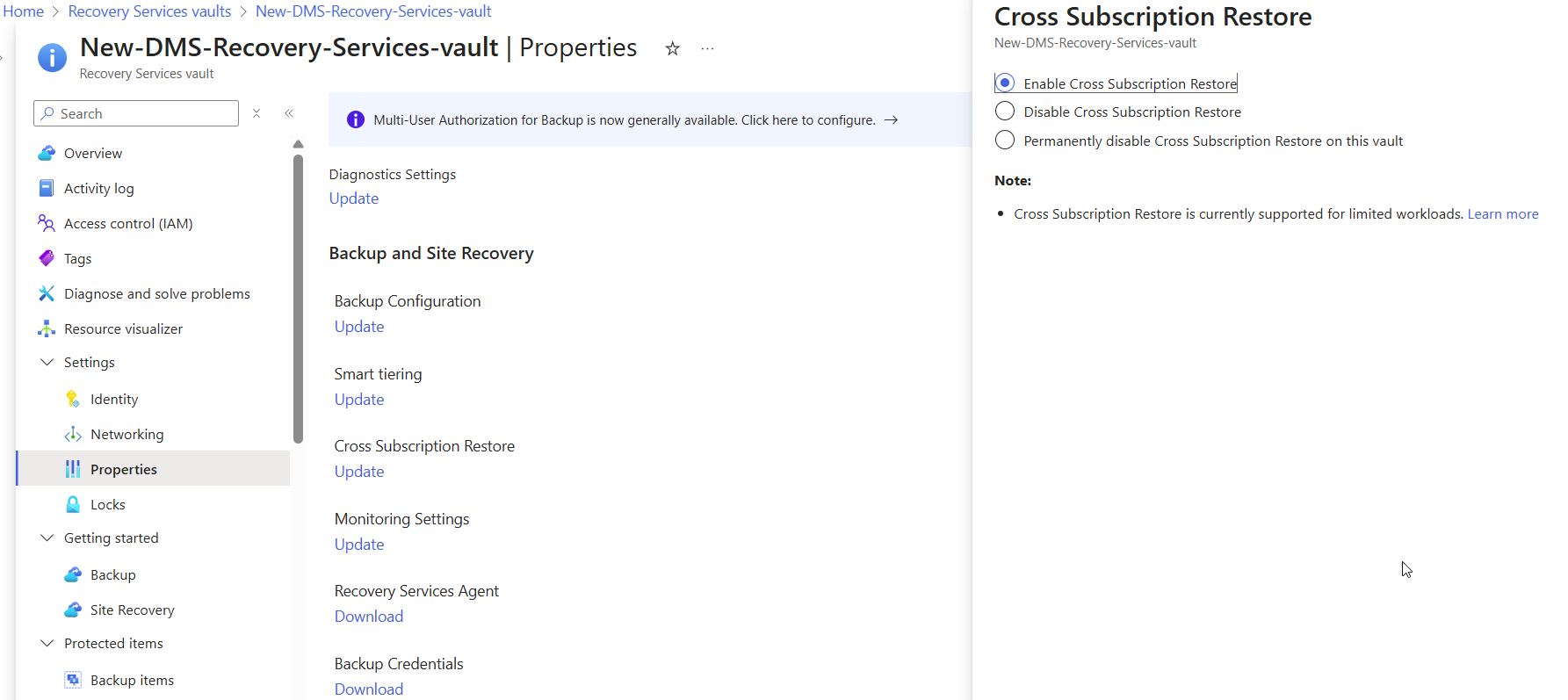Clear the sidebar search with the X icon

click(x=257, y=113)
